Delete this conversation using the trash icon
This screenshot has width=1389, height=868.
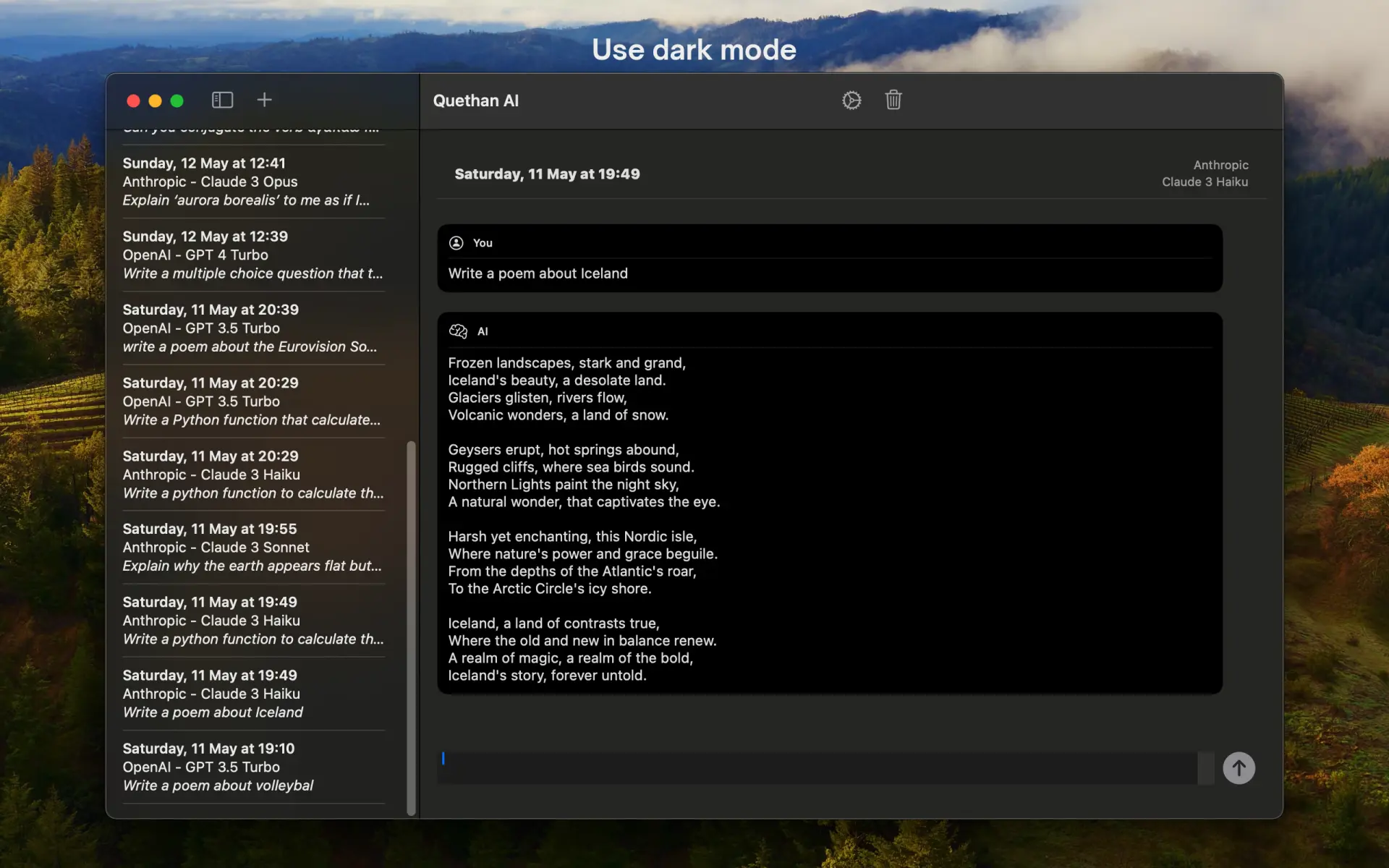click(893, 100)
